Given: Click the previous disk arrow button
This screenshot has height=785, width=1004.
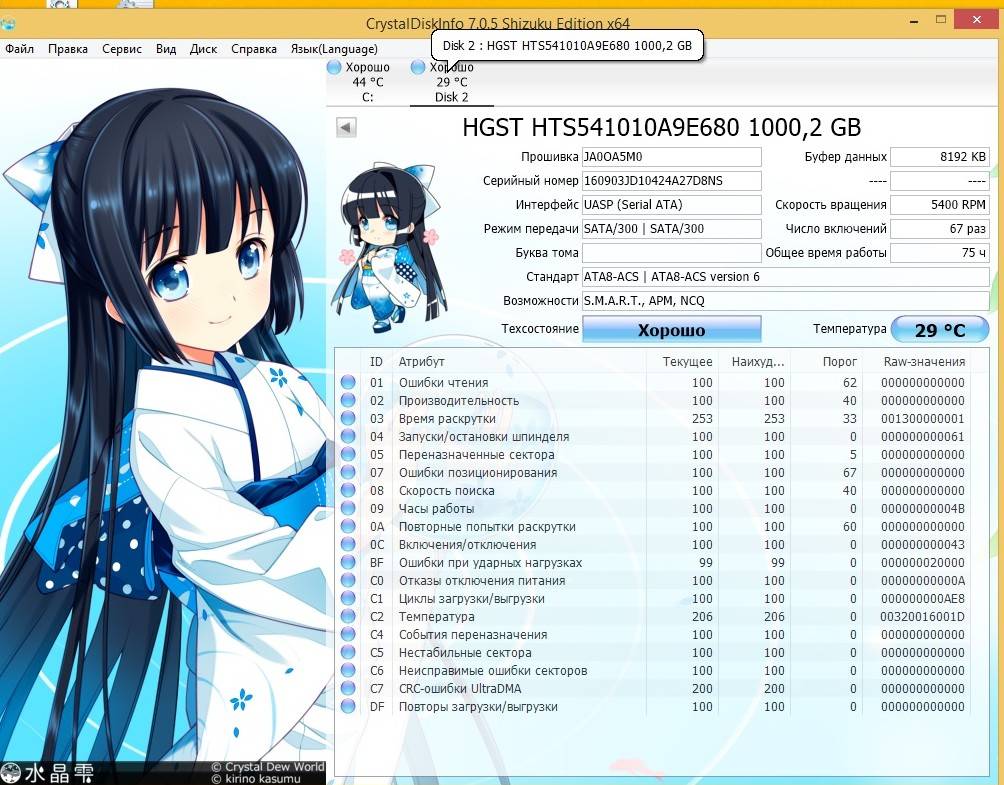Looking at the screenshot, I should [346, 127].
